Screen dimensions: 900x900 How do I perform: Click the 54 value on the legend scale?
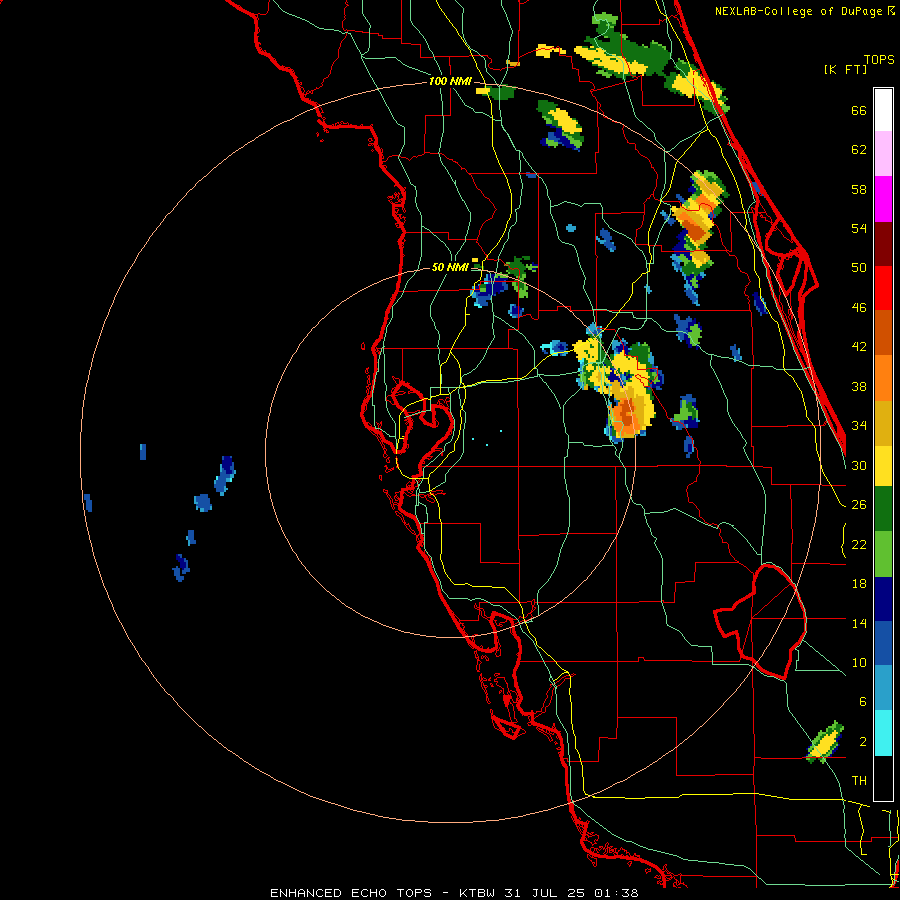[x=859, y=228]
